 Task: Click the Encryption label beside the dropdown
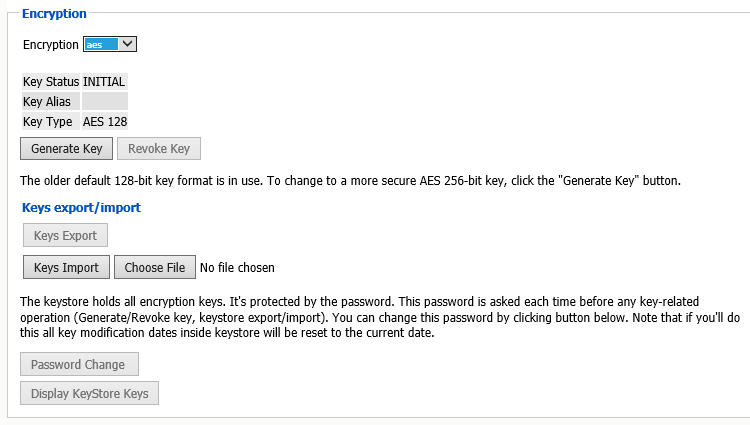(50, 45)
